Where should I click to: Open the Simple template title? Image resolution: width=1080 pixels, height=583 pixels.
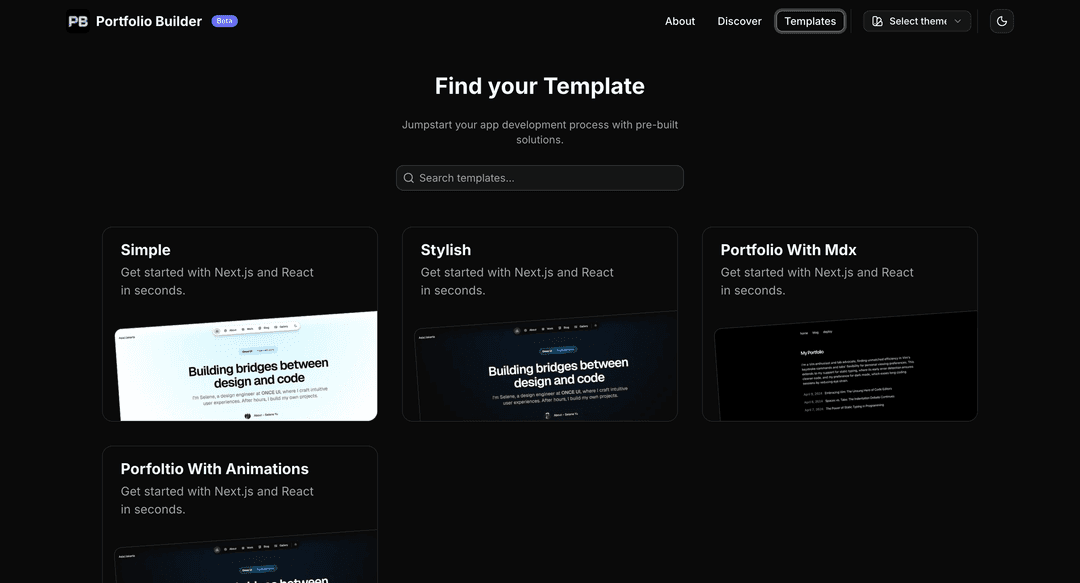146,250
